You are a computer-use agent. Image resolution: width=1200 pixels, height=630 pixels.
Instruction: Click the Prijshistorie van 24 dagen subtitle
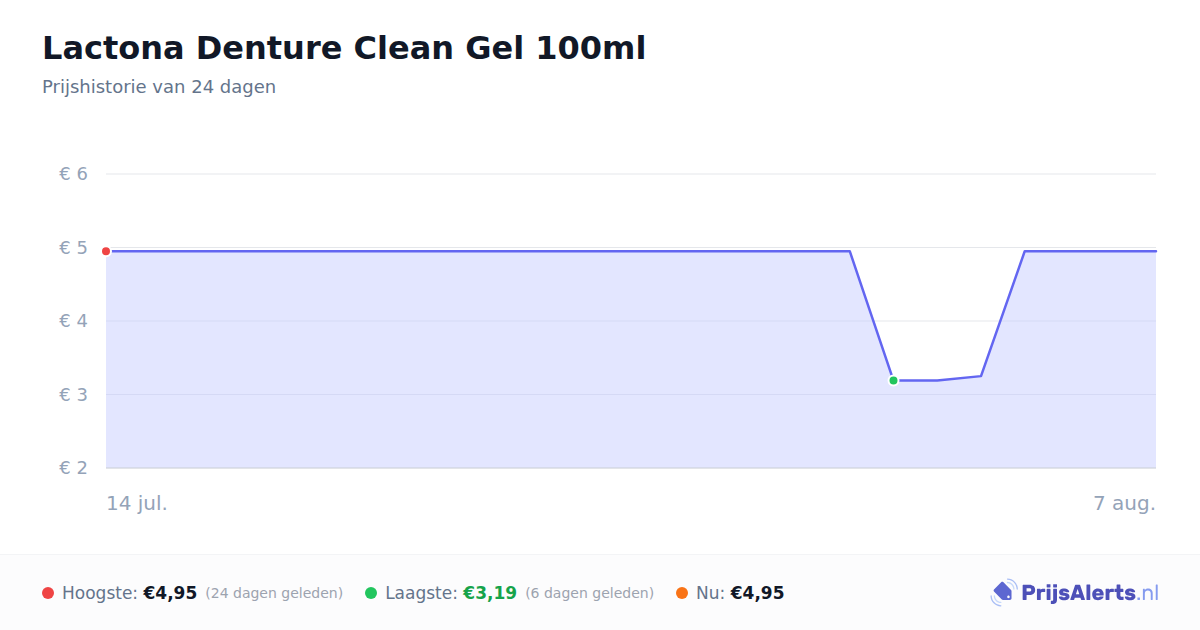coord(159,87)
